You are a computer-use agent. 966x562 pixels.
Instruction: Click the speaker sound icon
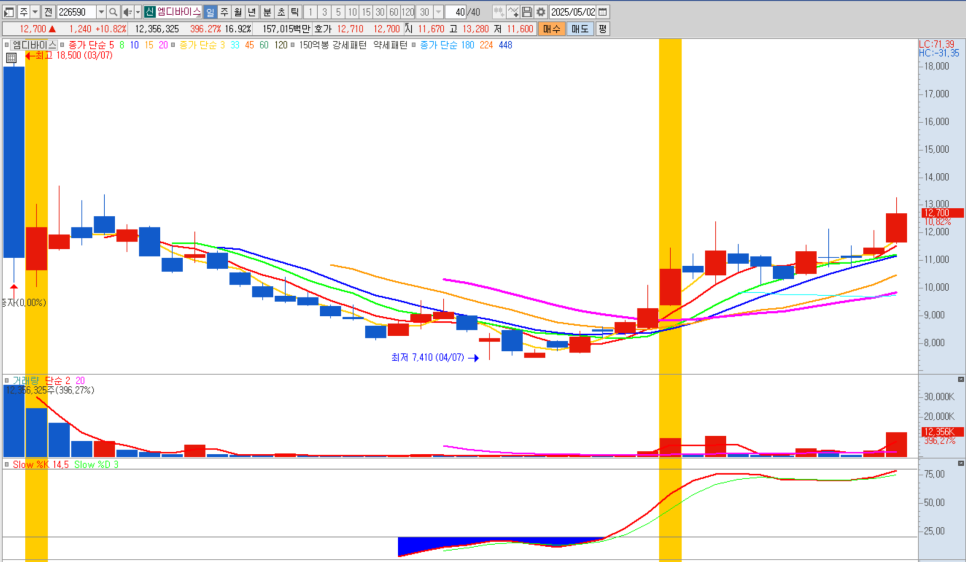[127, 12]
